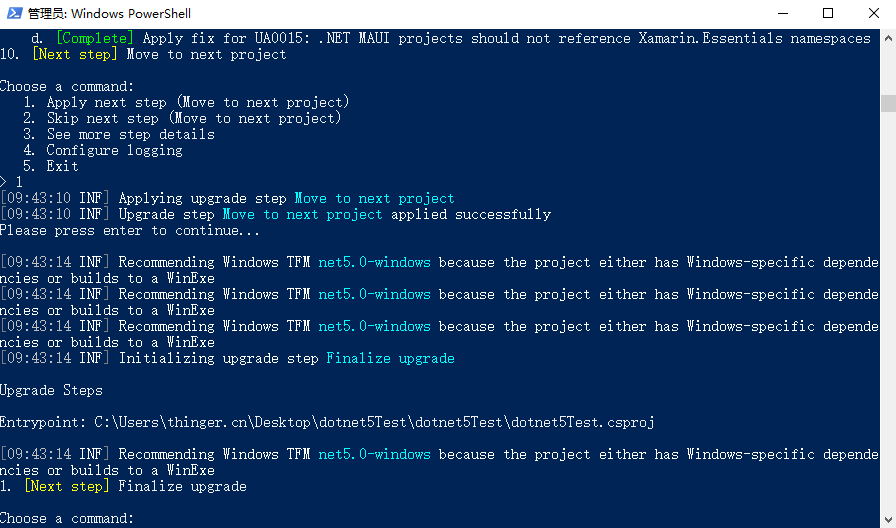Maximize the PowerShell window
Viewport: 896px width, 528px height.
(x=828, y=13)
